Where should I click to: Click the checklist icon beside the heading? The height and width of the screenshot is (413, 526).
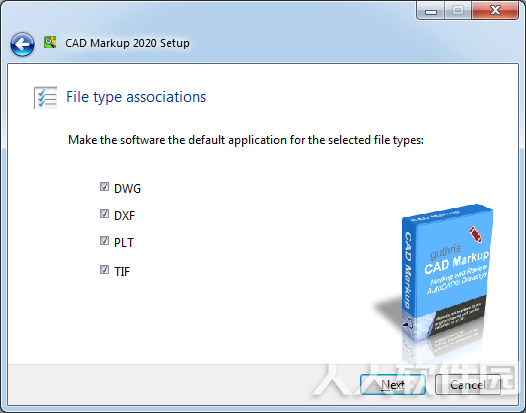point(45,97)
